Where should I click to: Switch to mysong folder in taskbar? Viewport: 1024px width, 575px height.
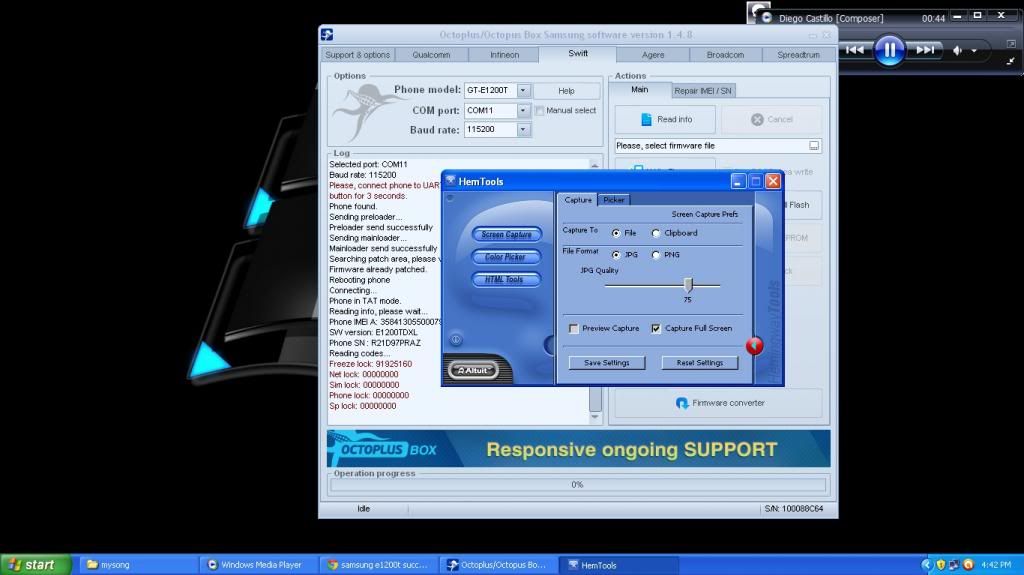[x=138, y=565]
